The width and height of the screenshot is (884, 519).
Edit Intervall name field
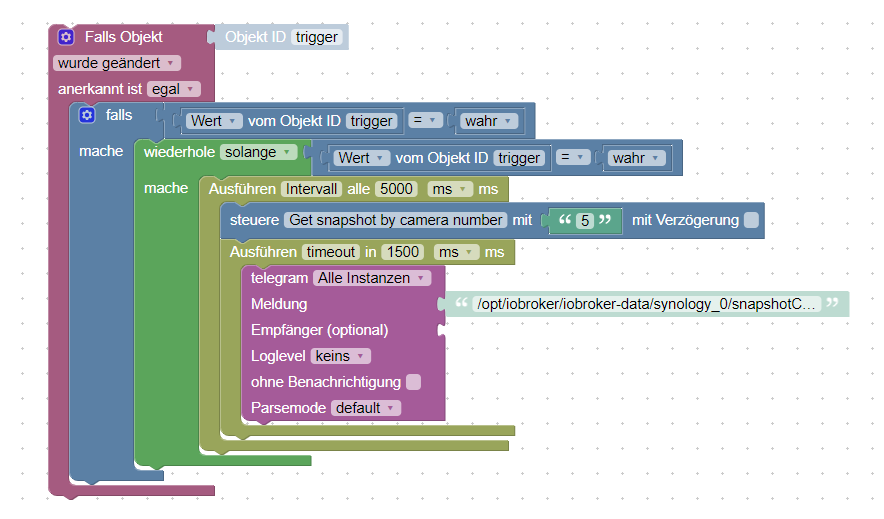(312, 189)
